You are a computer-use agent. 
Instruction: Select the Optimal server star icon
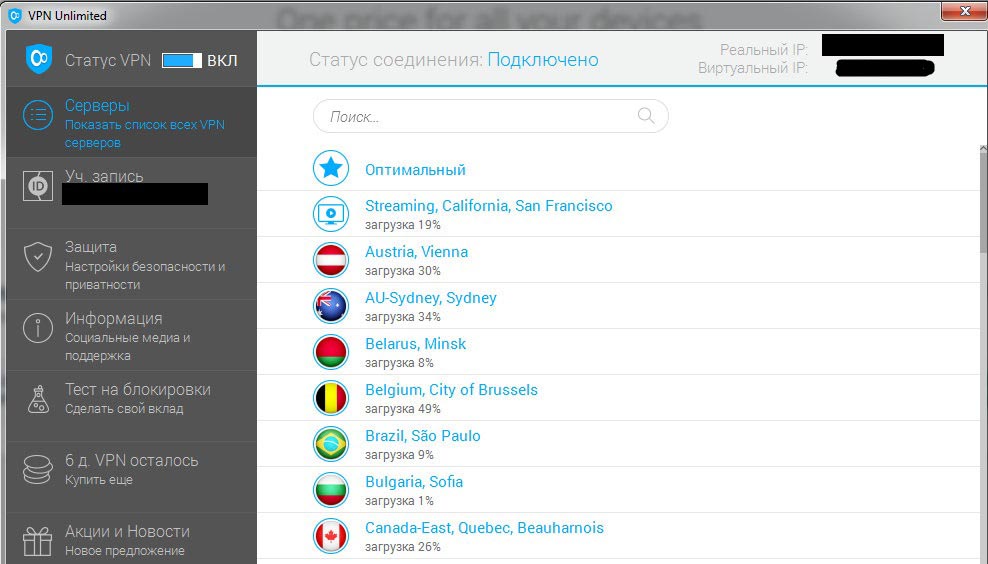330,169
